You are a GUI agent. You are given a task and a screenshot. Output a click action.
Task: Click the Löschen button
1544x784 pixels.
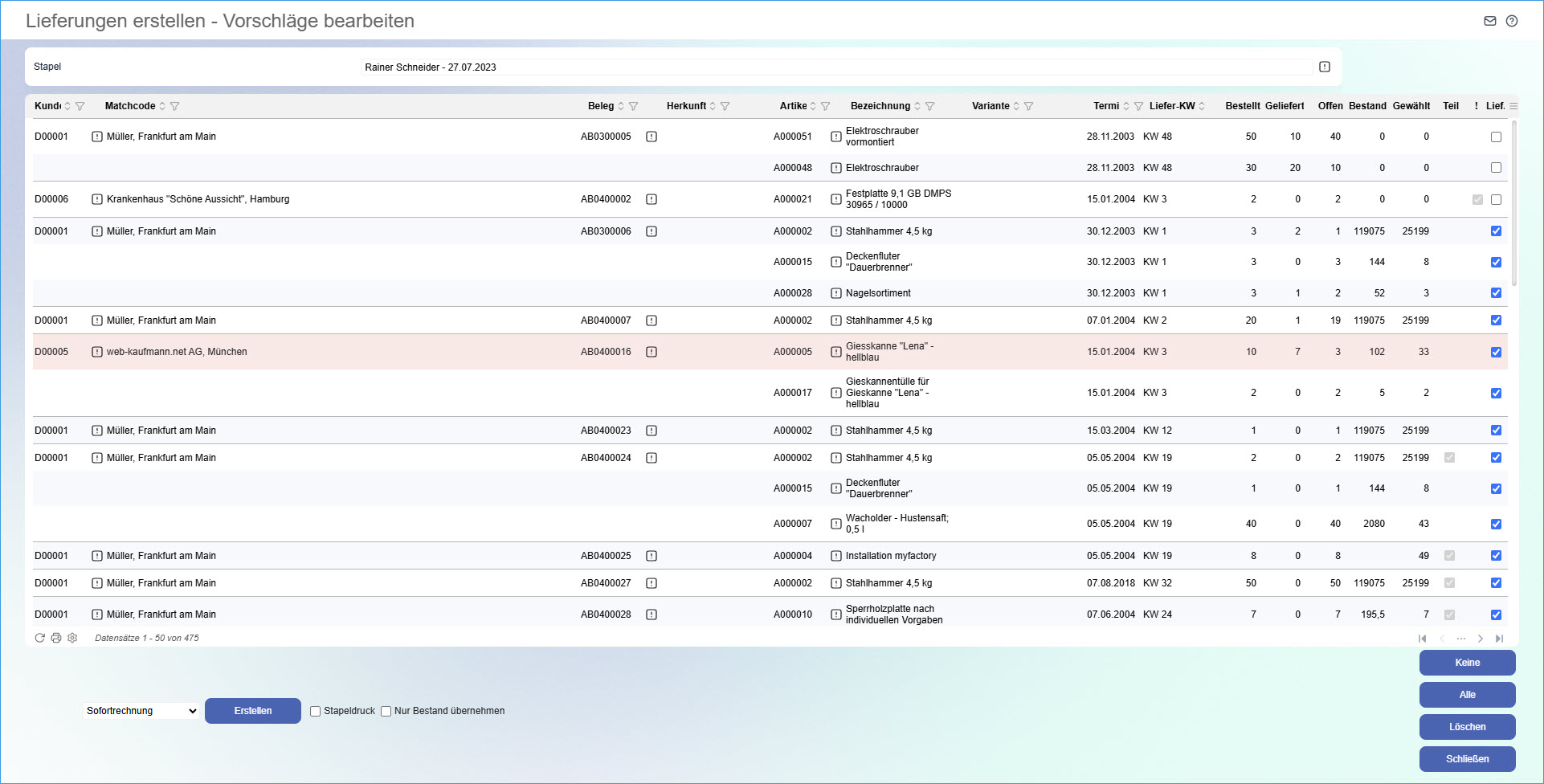click(x=1468, y=727)
